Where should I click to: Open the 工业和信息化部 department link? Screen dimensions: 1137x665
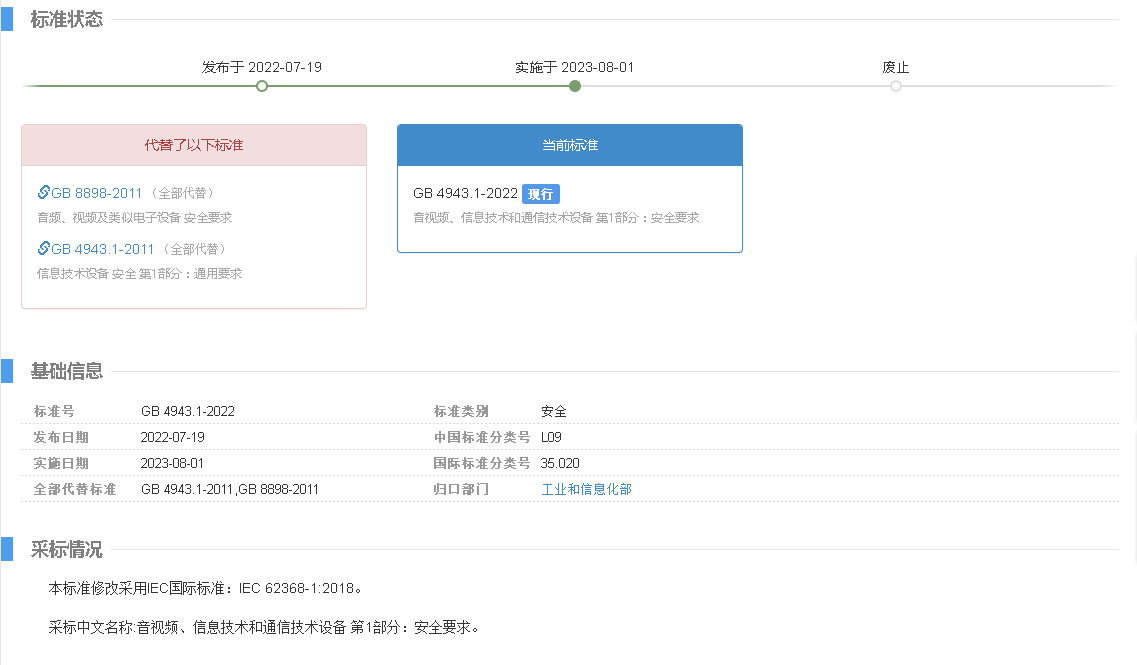click(x=586, y=489)
